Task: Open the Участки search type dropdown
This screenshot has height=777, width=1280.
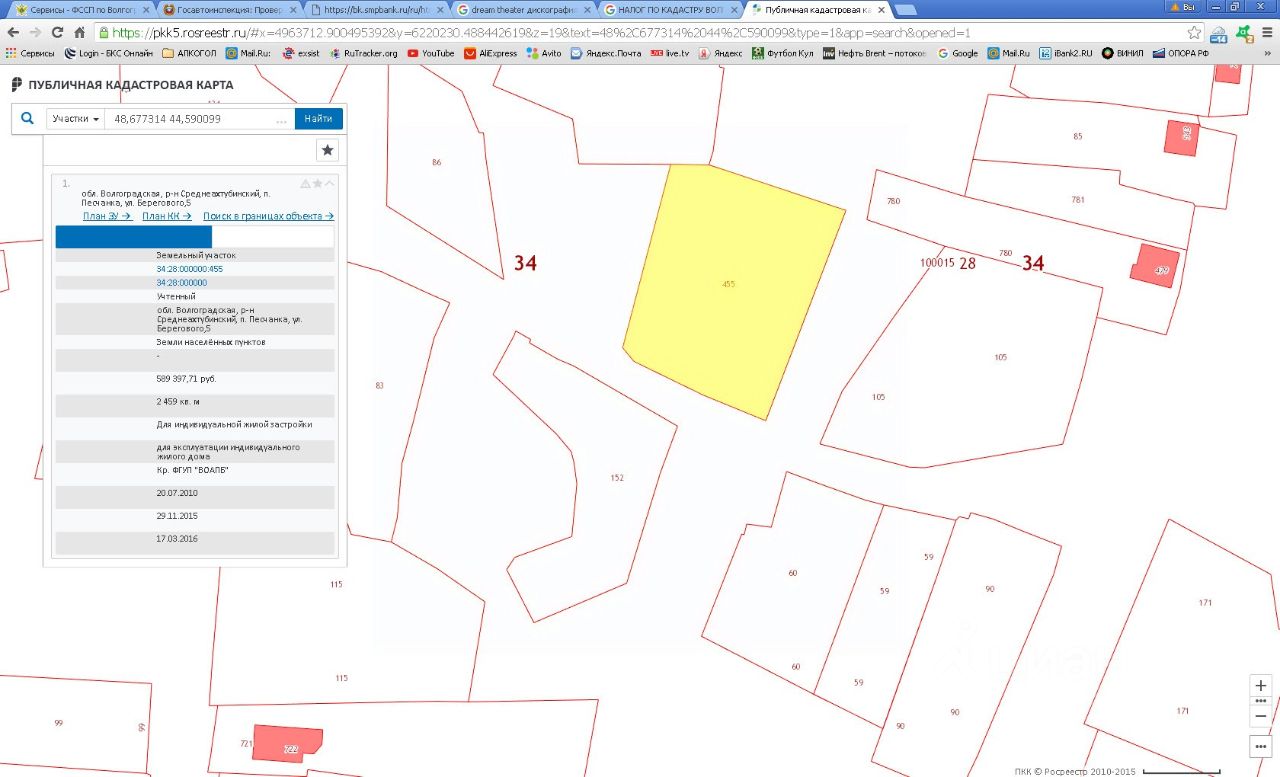Action: click(x=76, y=119)
